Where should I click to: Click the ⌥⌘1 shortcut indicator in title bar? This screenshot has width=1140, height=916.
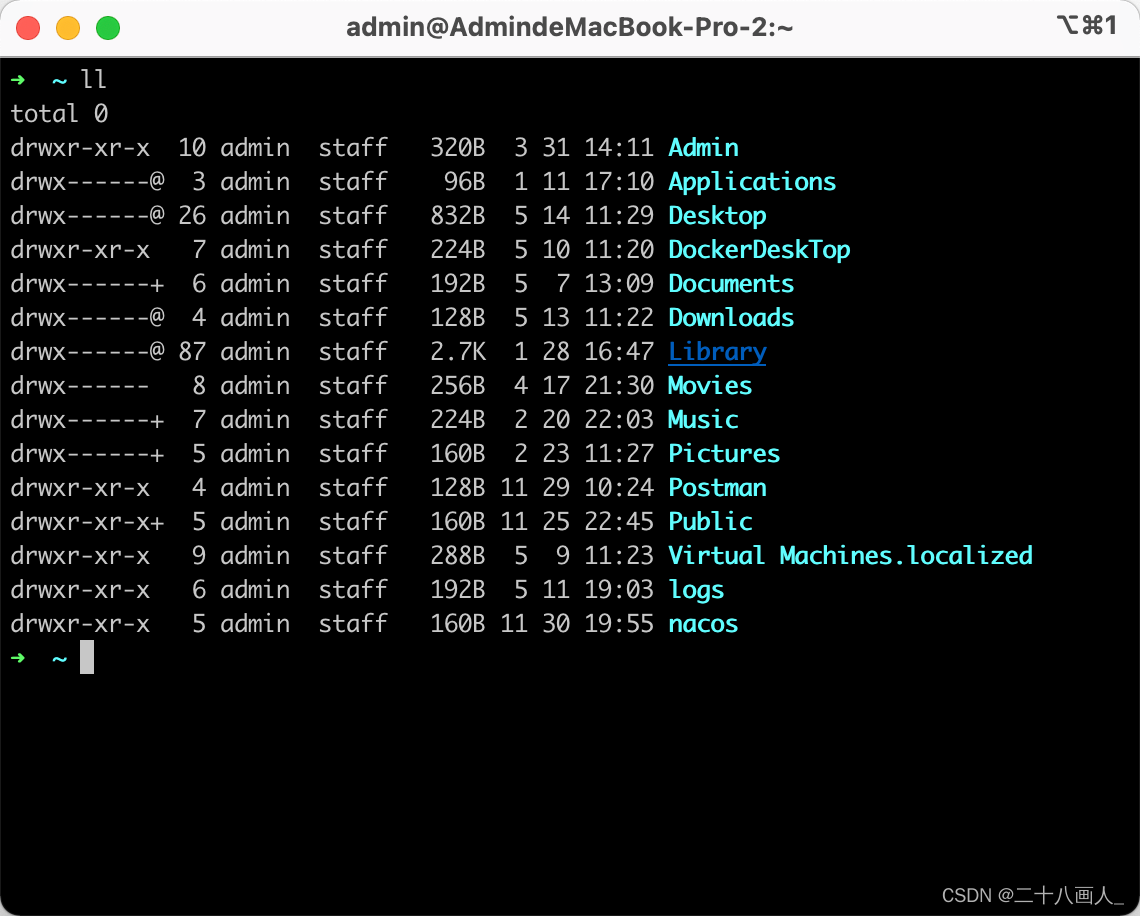point(1088,25)
